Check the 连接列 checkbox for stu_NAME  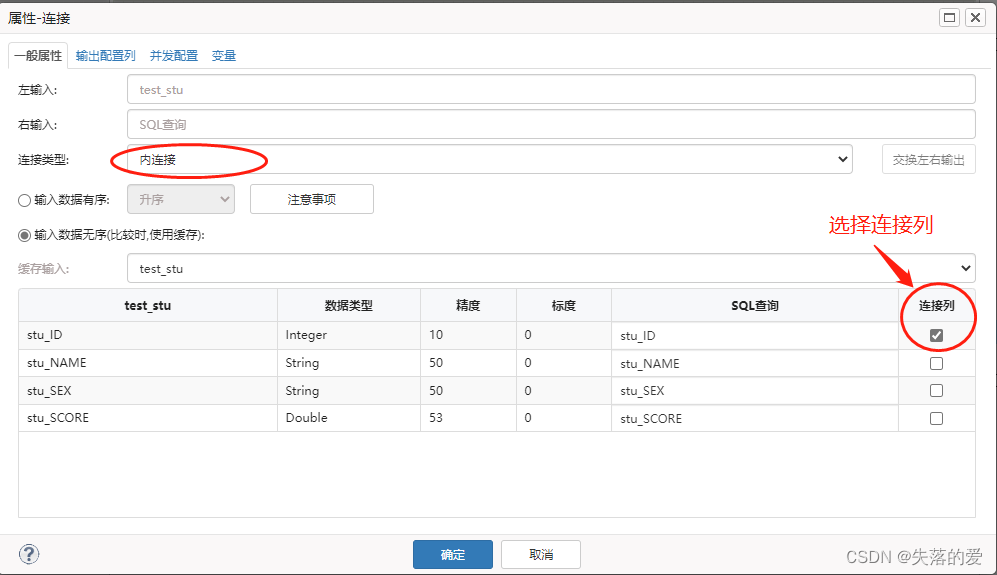936,363
